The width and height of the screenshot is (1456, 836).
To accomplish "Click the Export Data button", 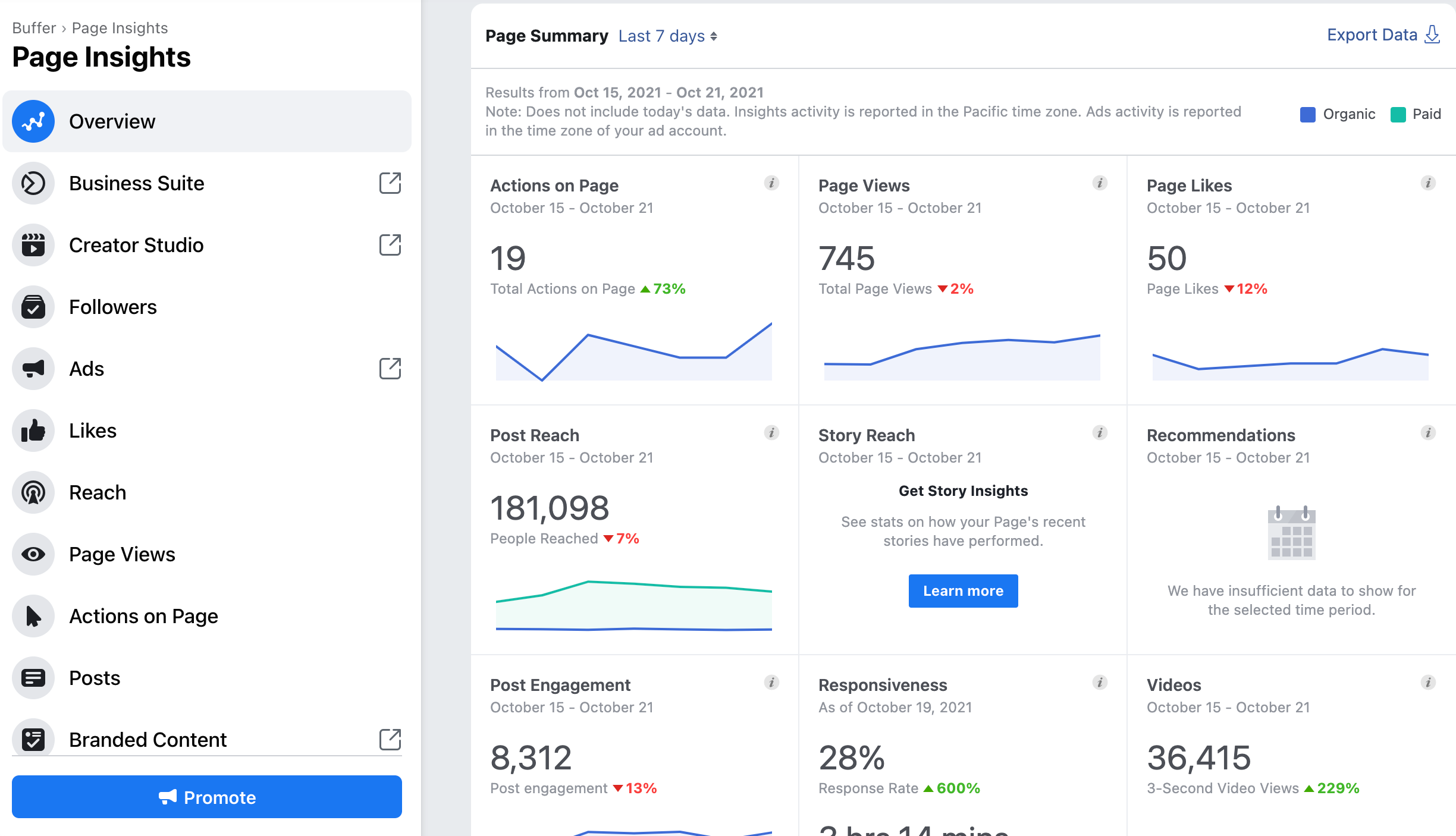I will 1383,36.
